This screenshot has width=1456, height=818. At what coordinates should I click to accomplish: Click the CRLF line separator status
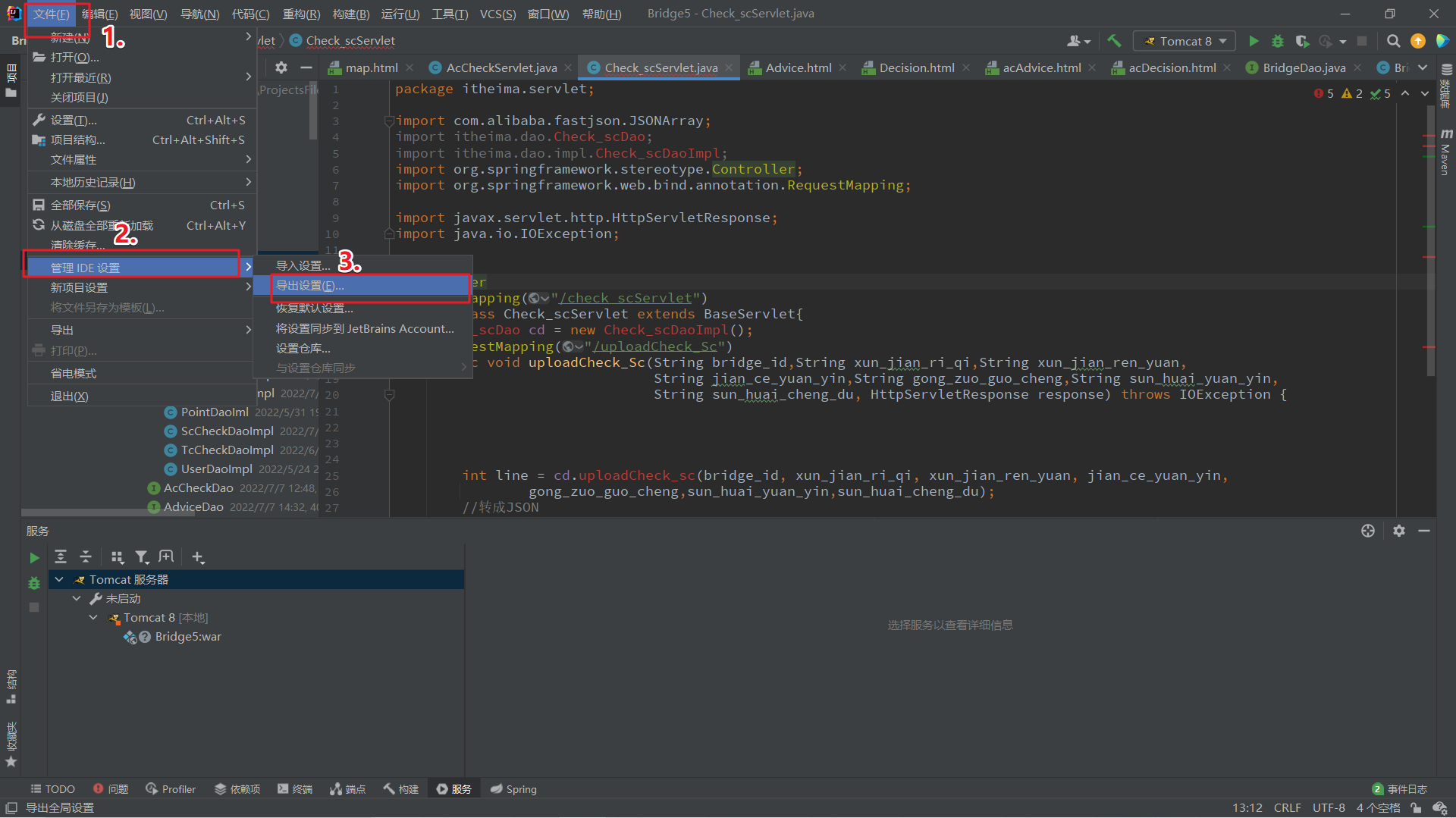click(1287, 808)
